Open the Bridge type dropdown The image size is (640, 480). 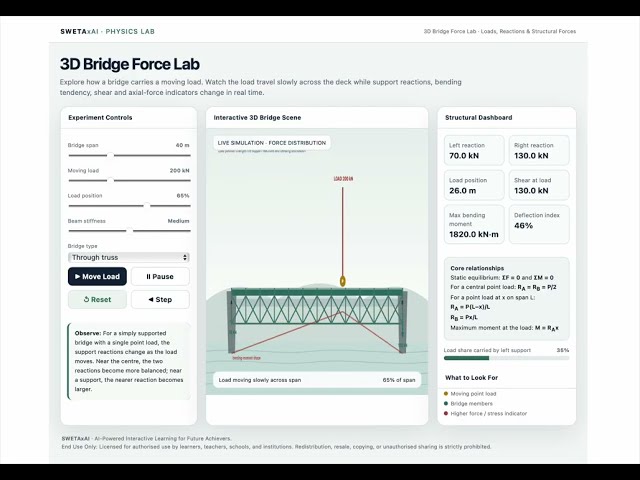(x=129, y=257)
